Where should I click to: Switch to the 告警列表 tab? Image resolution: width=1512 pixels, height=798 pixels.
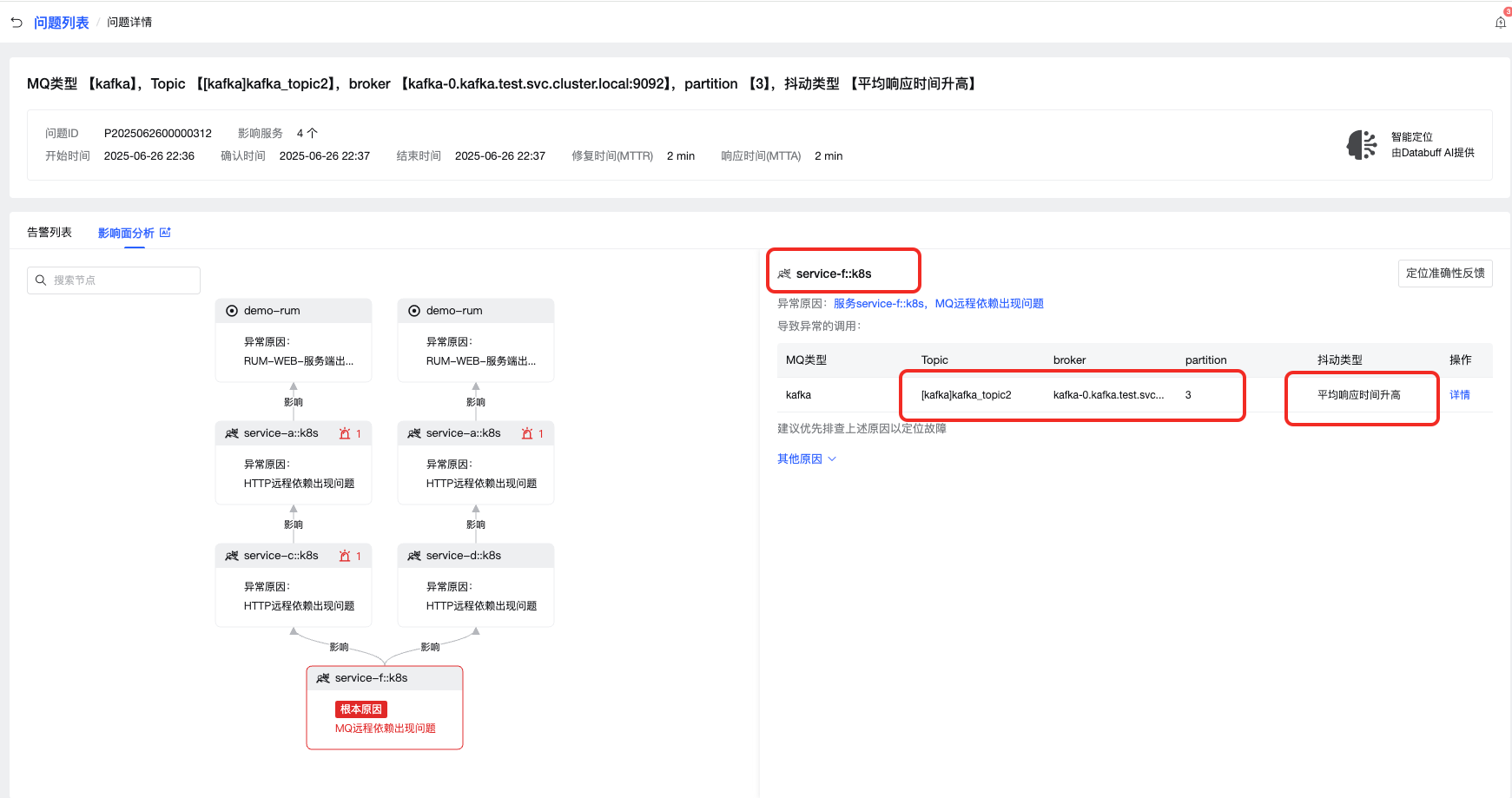point(50,233)
